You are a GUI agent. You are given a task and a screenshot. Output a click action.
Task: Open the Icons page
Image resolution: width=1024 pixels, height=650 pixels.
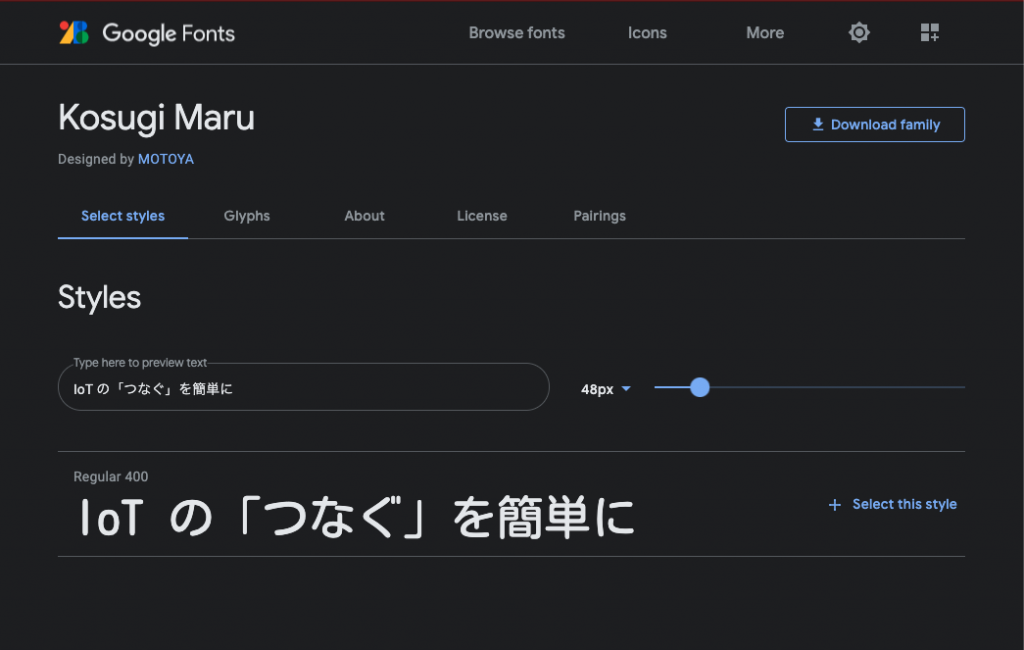click(x=647, y=33)
